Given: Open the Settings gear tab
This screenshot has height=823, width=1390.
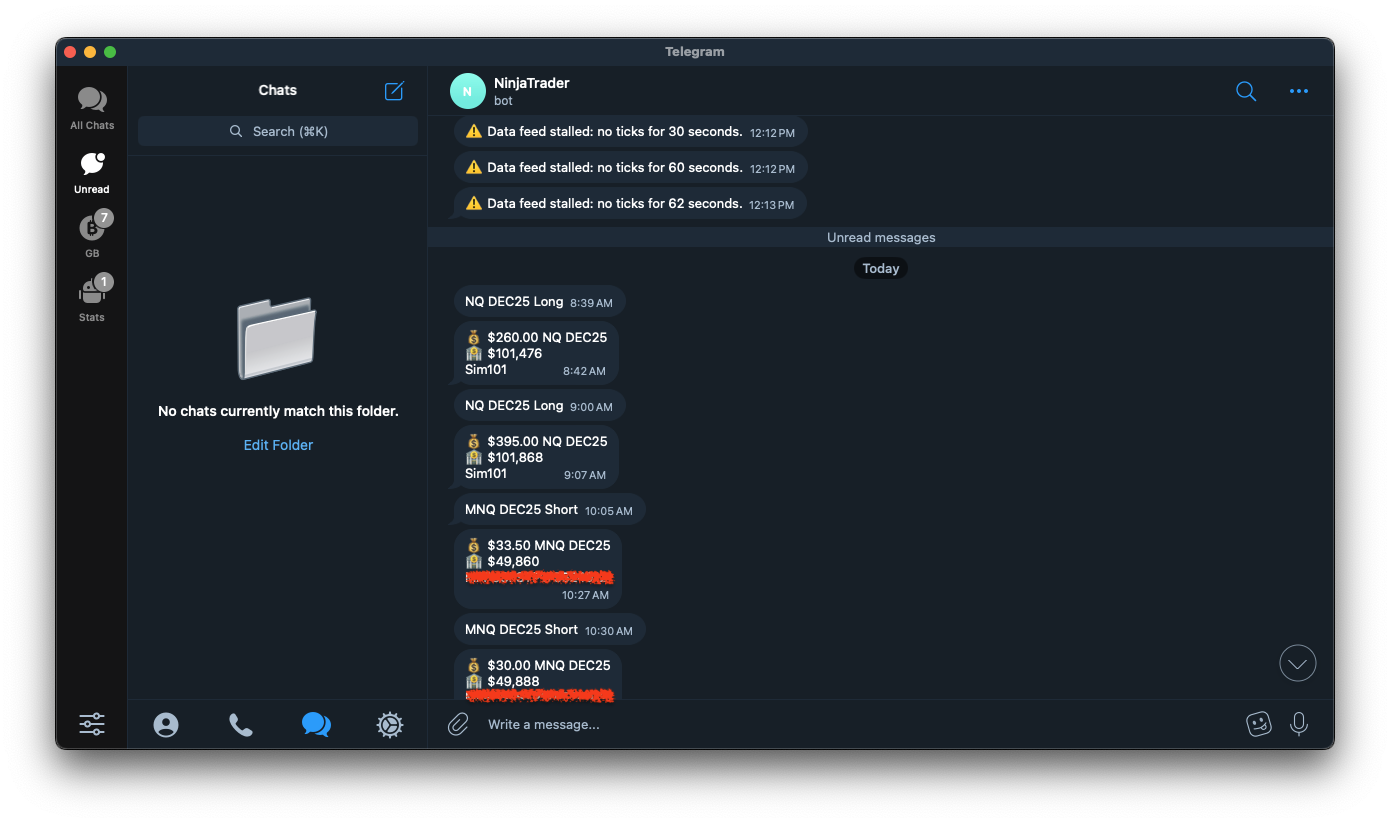Looking at the screenshot, I should [390, 725].
